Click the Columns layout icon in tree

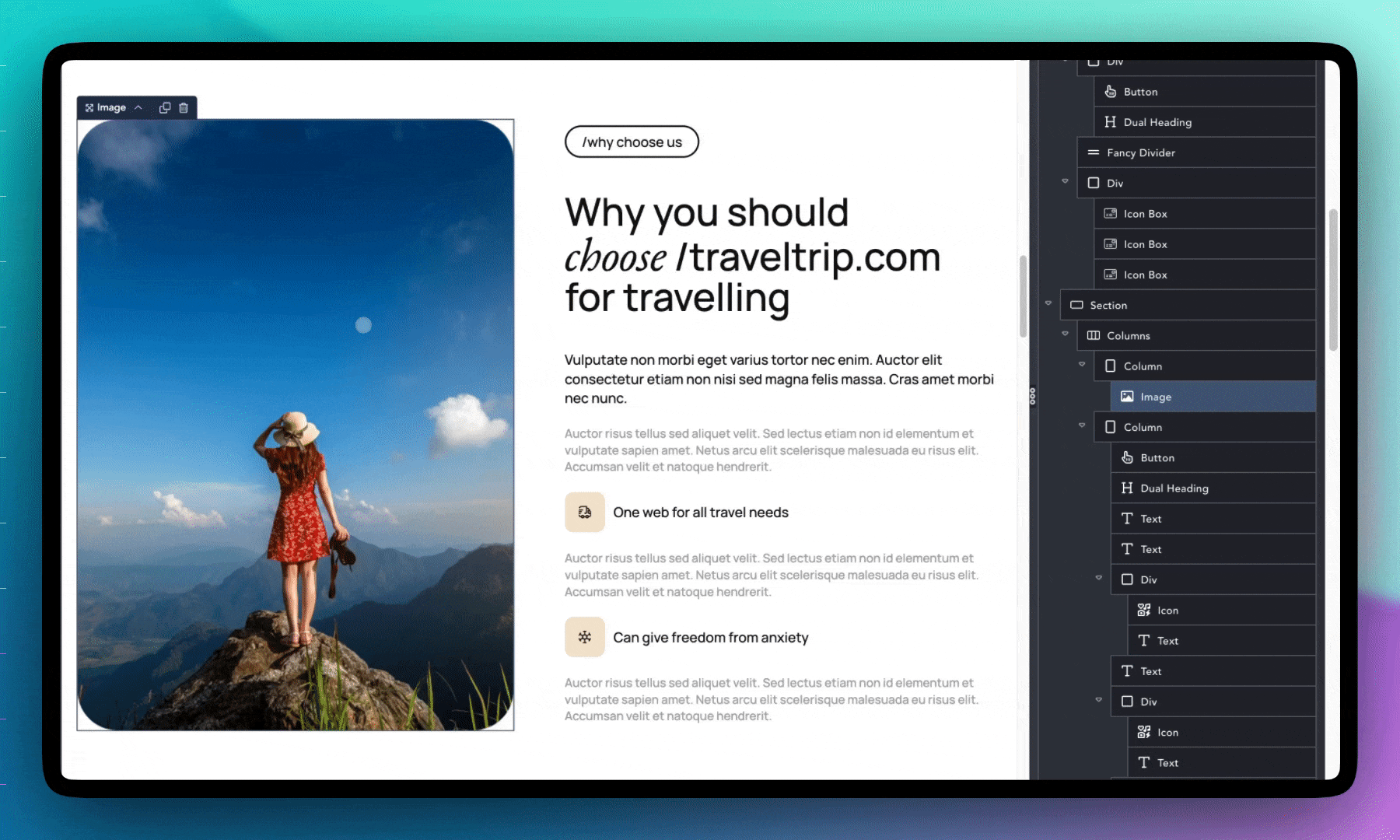[x=1094, y=336]
